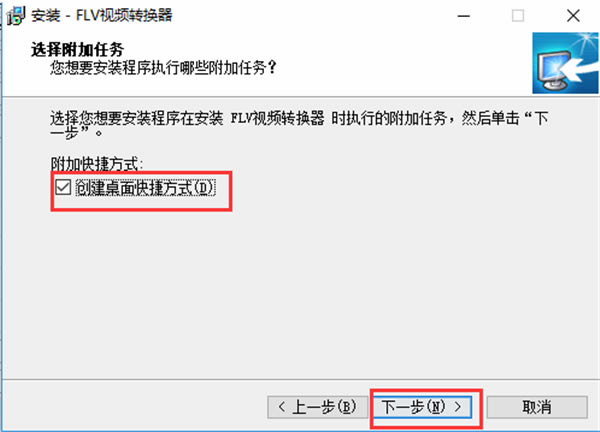The height and width of the screenshot is (432, 600).
Task: Go to next step with 下一步(N)
Action: click(422, 407)
